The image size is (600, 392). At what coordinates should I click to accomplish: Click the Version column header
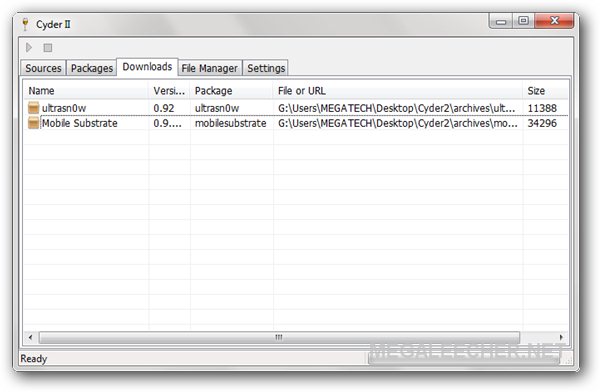[169, 91]
